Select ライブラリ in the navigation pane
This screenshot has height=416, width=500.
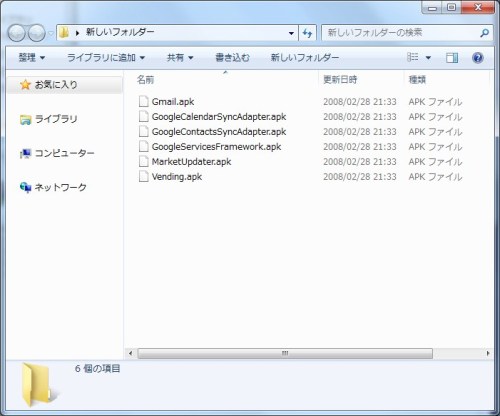point(56,119)
